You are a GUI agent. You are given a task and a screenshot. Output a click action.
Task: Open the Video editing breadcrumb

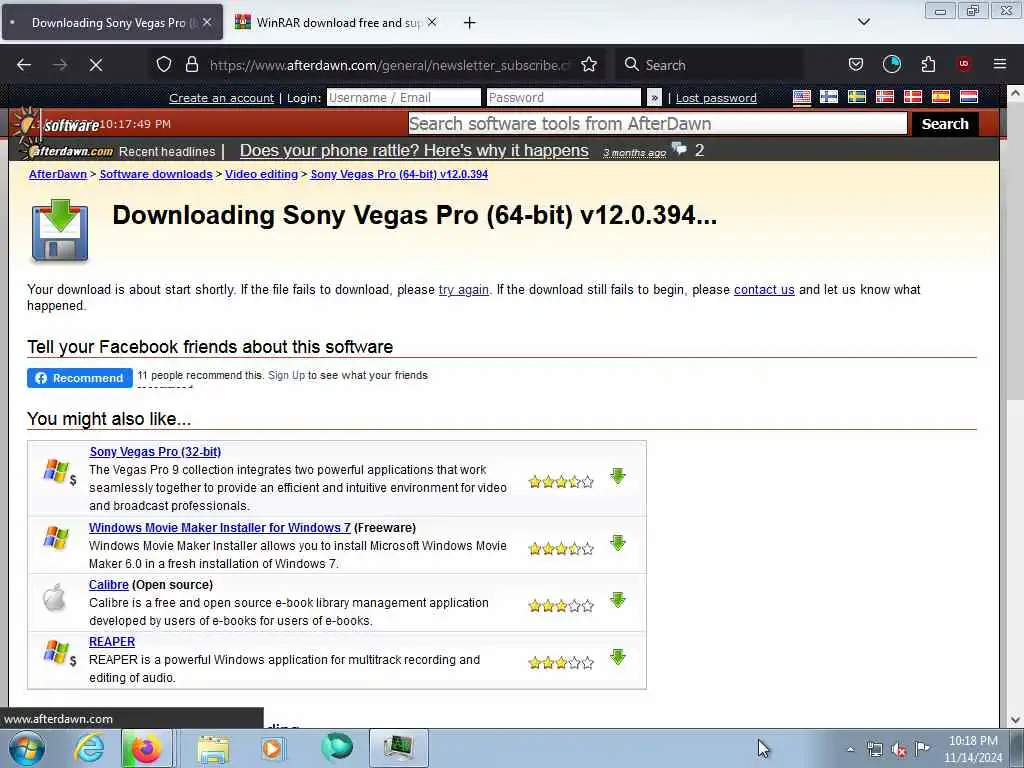tap(261, 174)
